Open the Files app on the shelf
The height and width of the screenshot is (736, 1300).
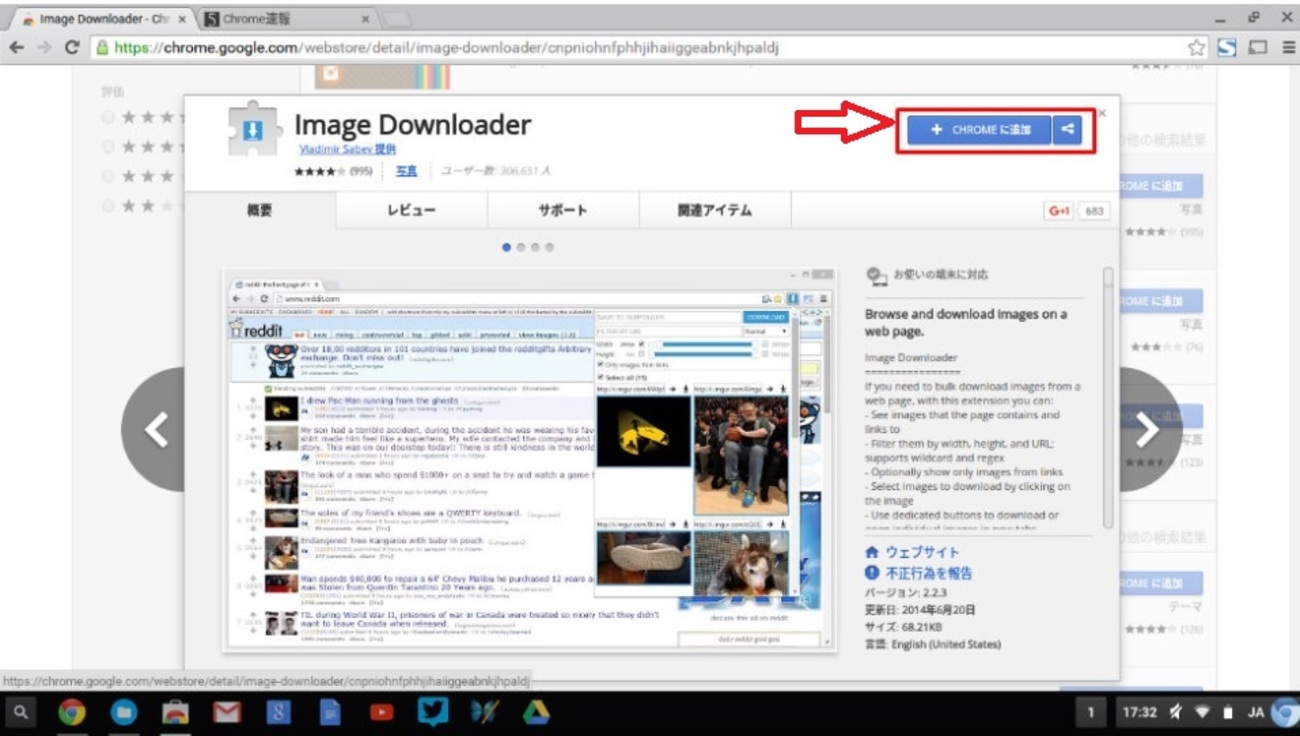tap(124, 712)
